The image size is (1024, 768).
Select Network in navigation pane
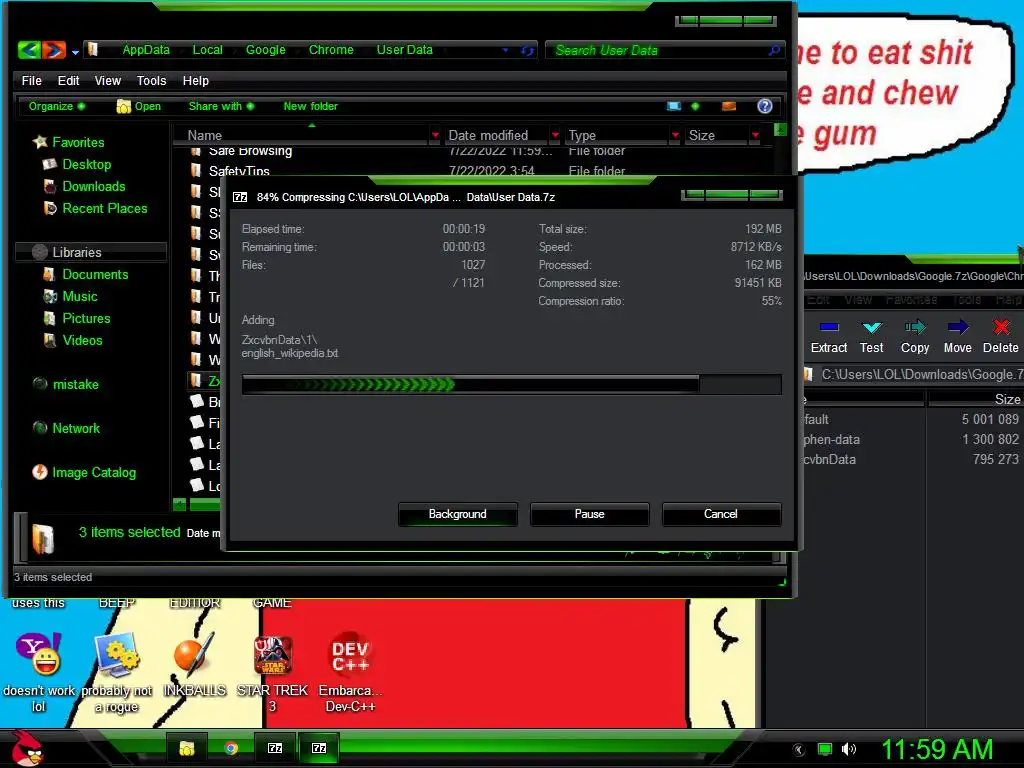click(x=76, y=428)
